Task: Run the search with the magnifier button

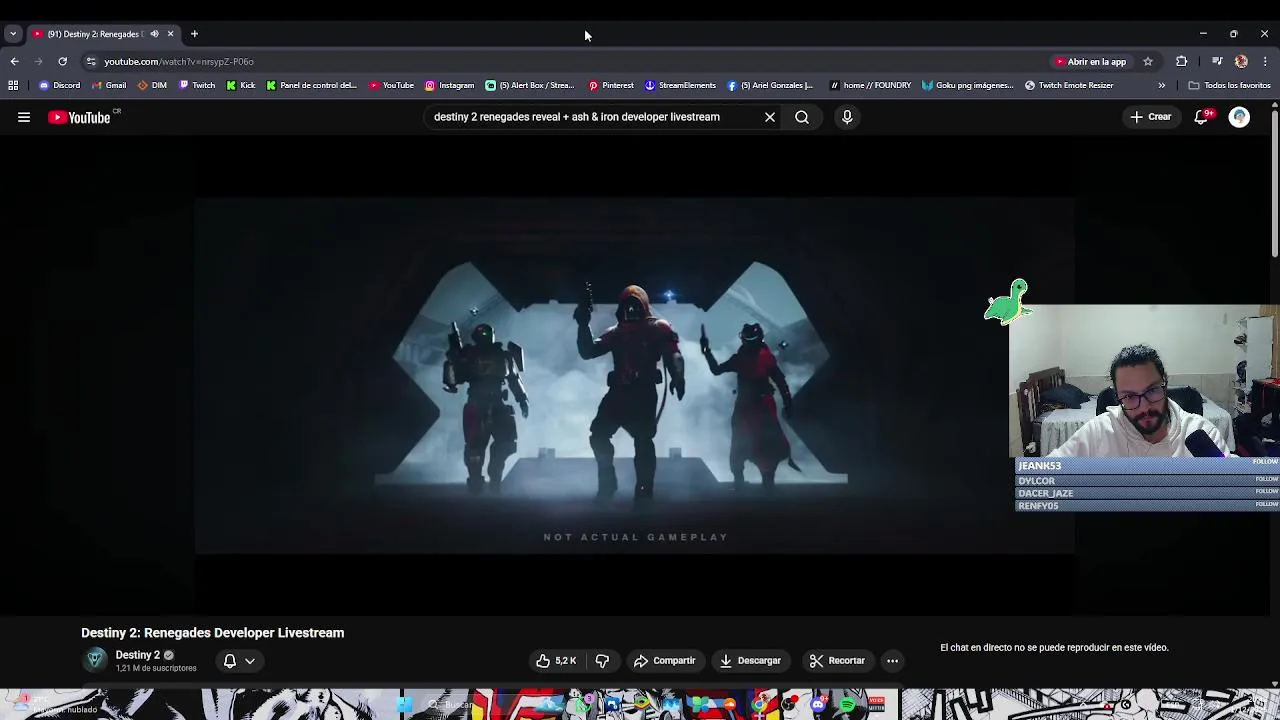Action: point(802,117)
